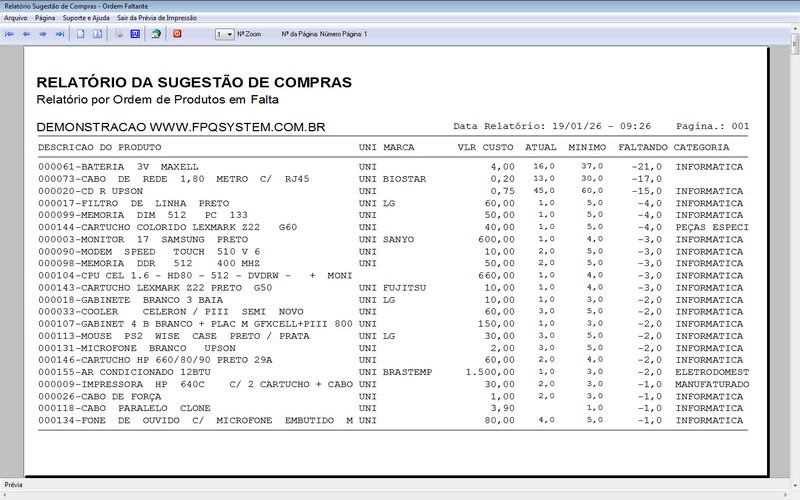Click the 1.500,00 cost value
This screenshot has width=800, height=500.
click(x=490, y=372)
